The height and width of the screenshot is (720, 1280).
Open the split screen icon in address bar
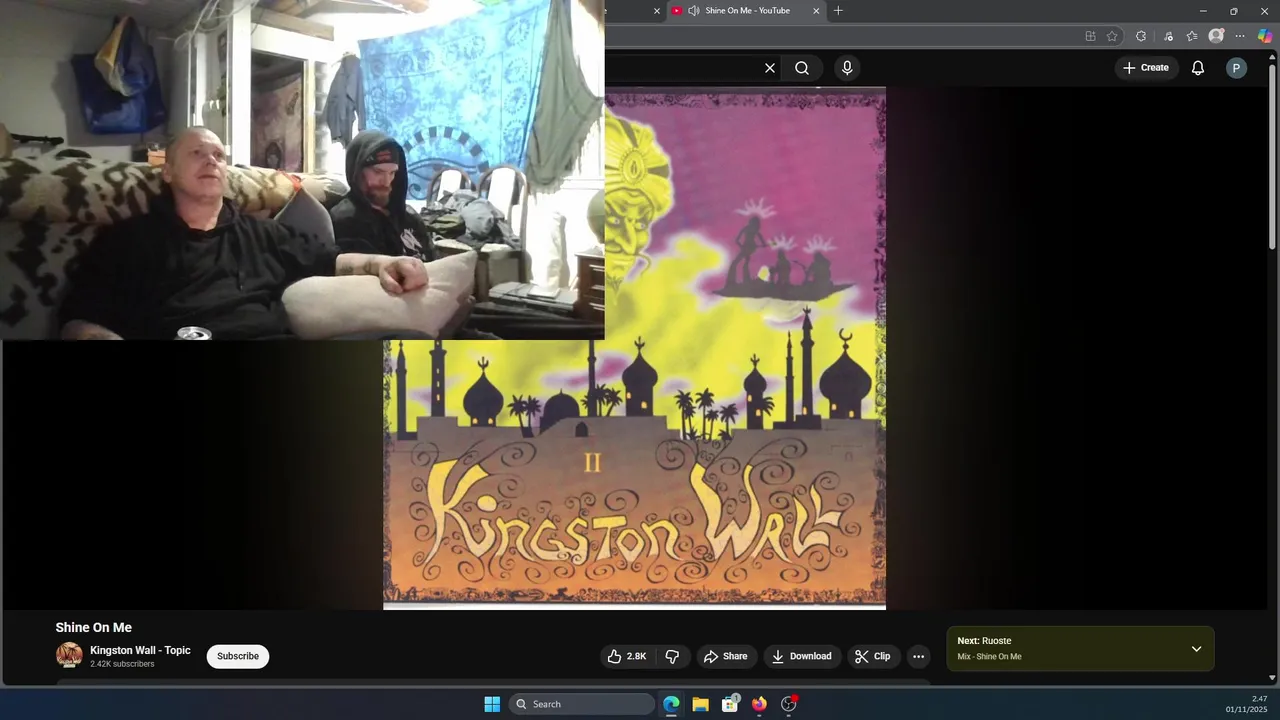pos(1090,36)
